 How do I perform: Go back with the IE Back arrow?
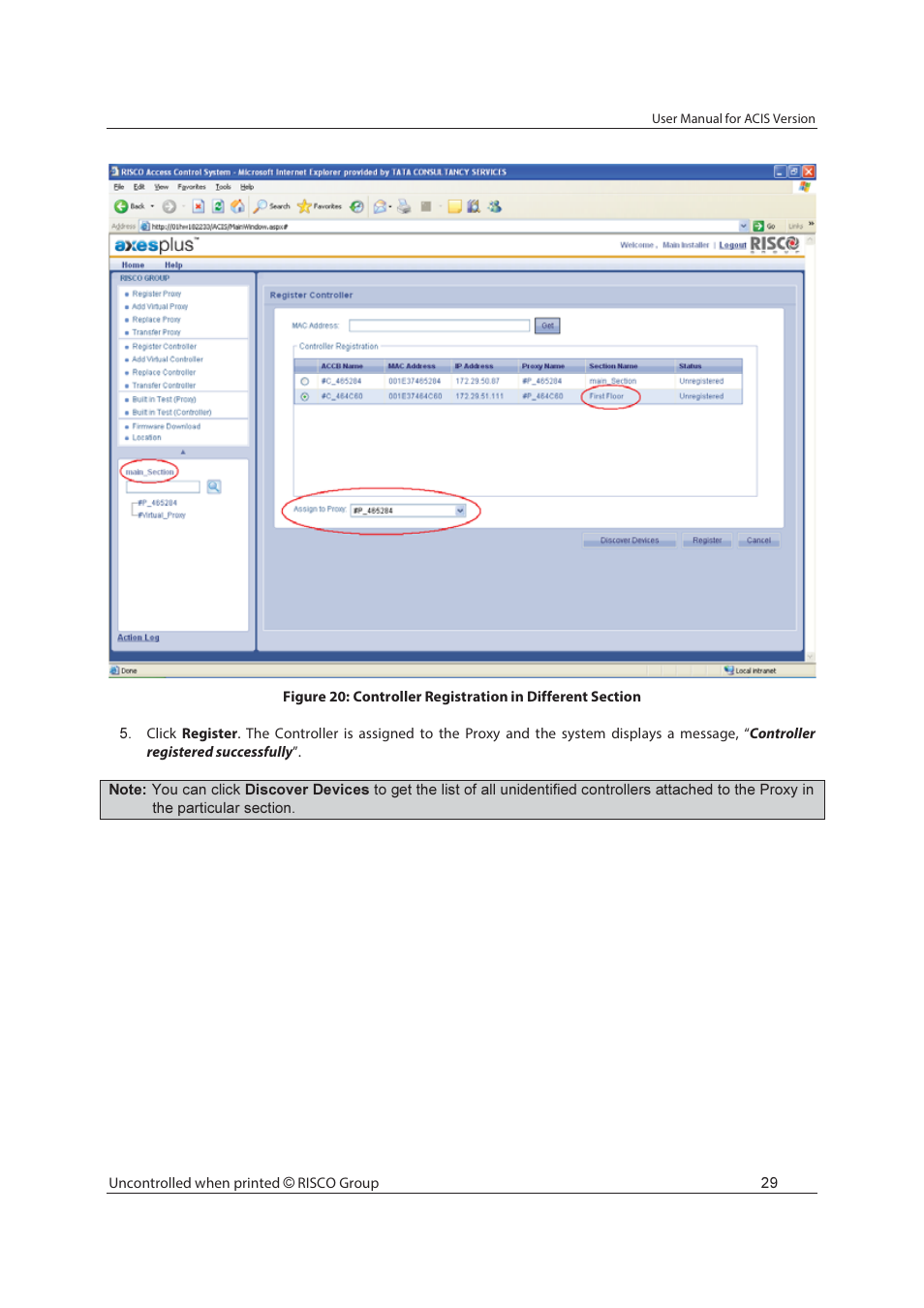tap(121, 206)
